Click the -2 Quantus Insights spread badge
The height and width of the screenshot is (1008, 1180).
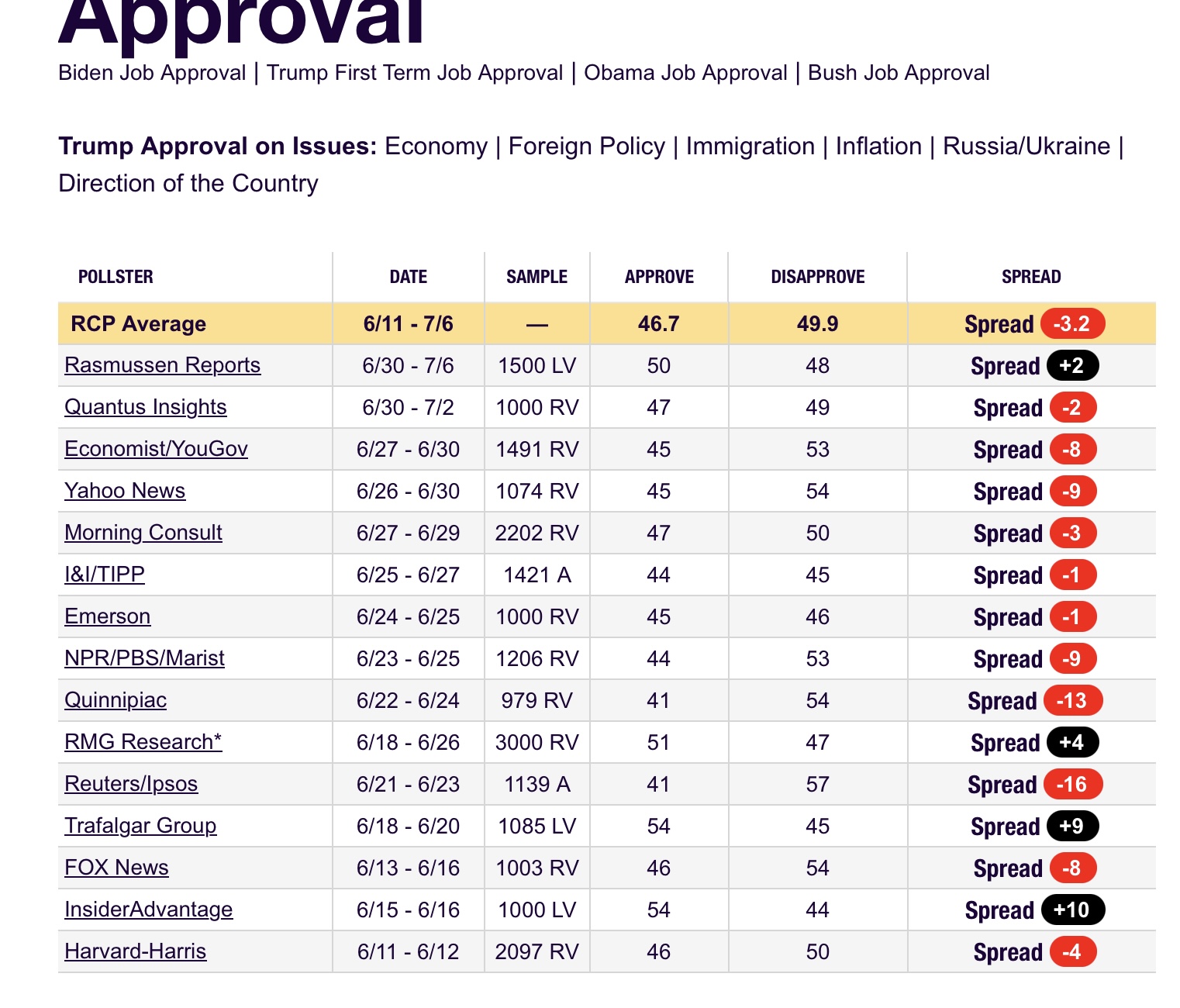point(1072,407)
